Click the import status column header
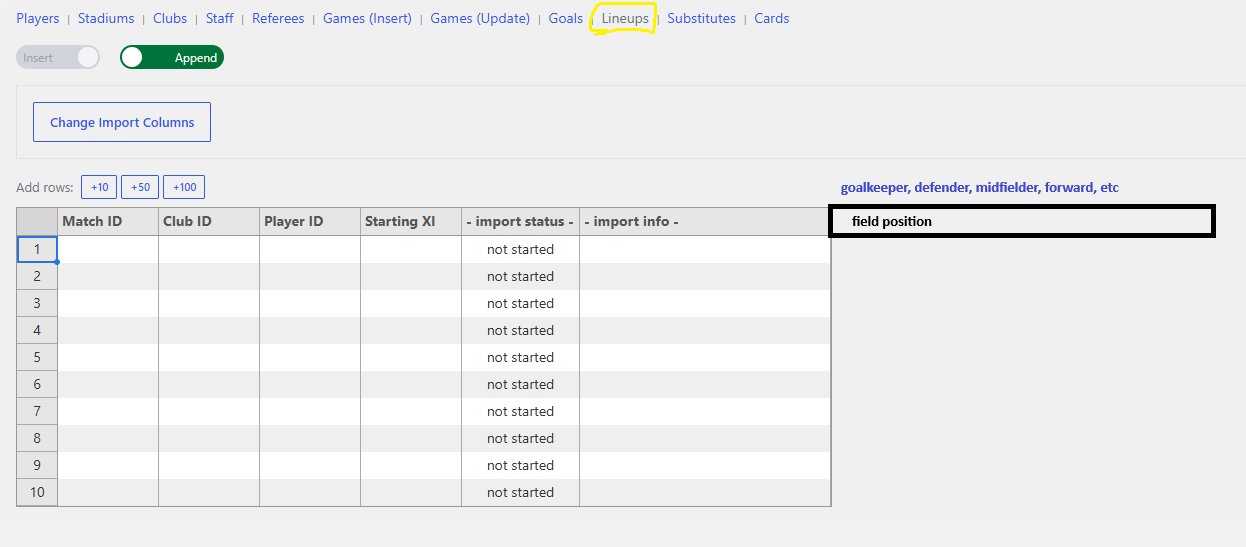Image resolution: width=1246 pixels, height=547 pixels. (520, 221)
